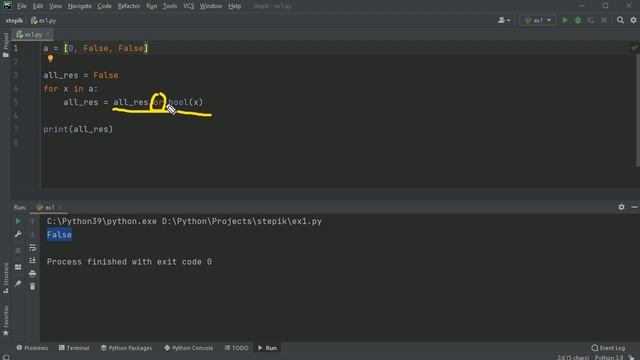Click 'print(all_res)' code line
The image size is (640, 360).
[x=78, y=129]
